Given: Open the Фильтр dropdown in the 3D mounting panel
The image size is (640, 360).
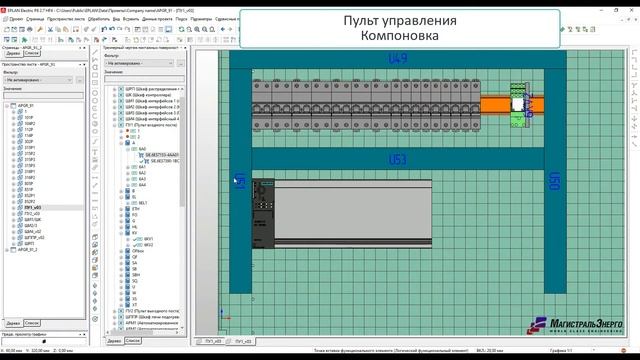Looking at the screenshot, I should (139, 63).
